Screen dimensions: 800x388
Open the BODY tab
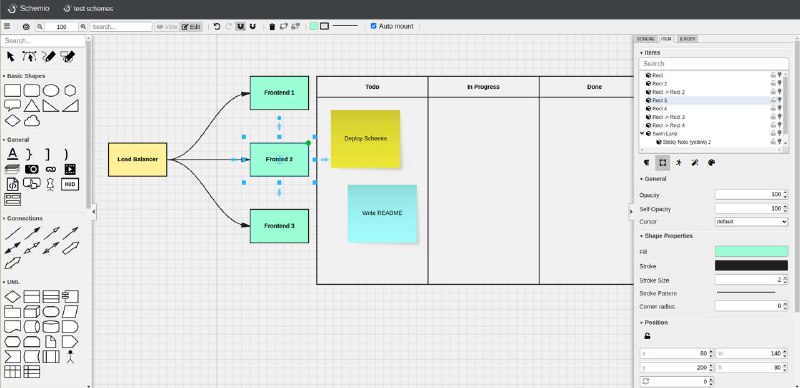coord(687,39)
